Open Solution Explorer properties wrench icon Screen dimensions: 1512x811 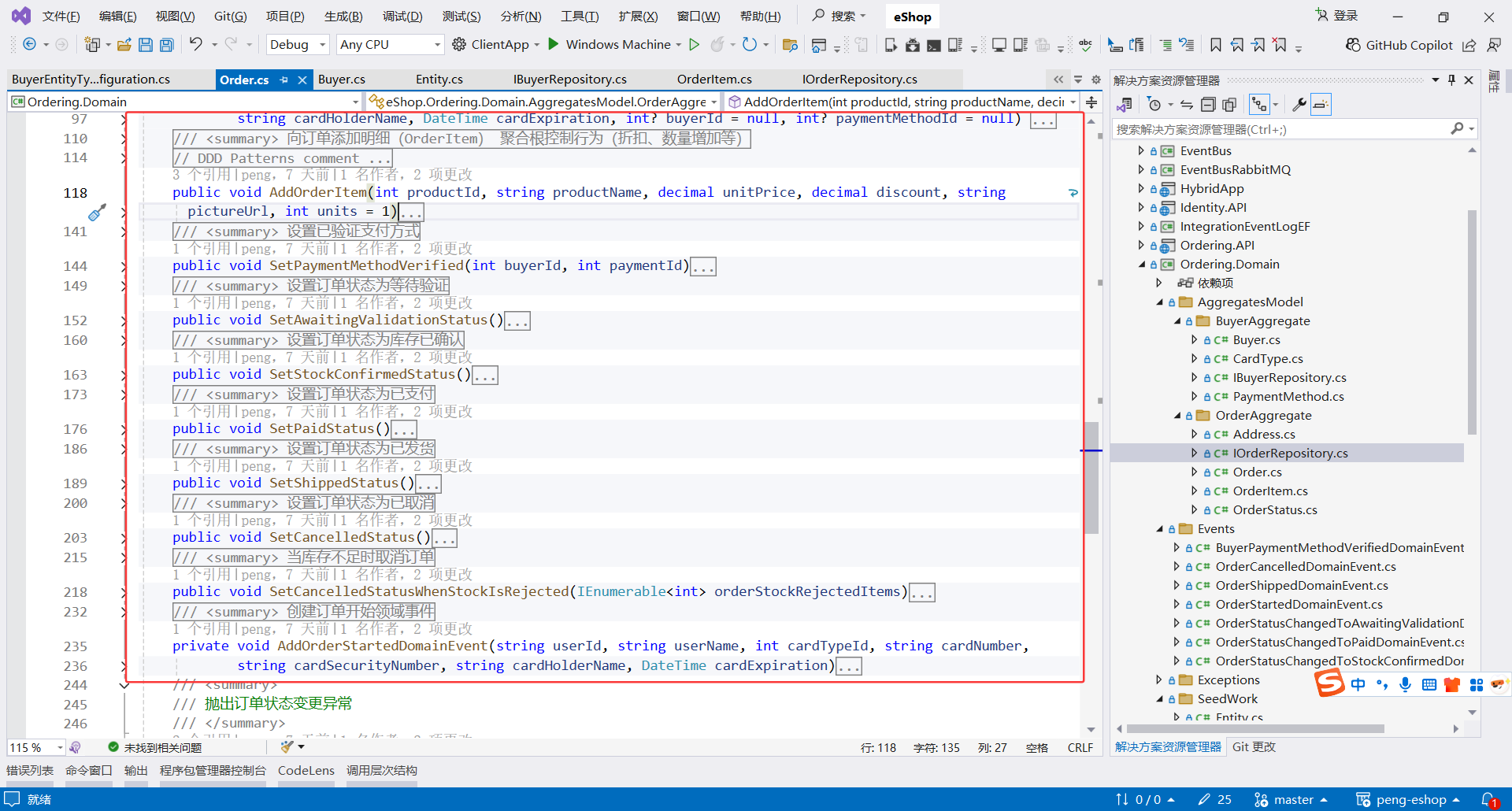point(1299,104)
